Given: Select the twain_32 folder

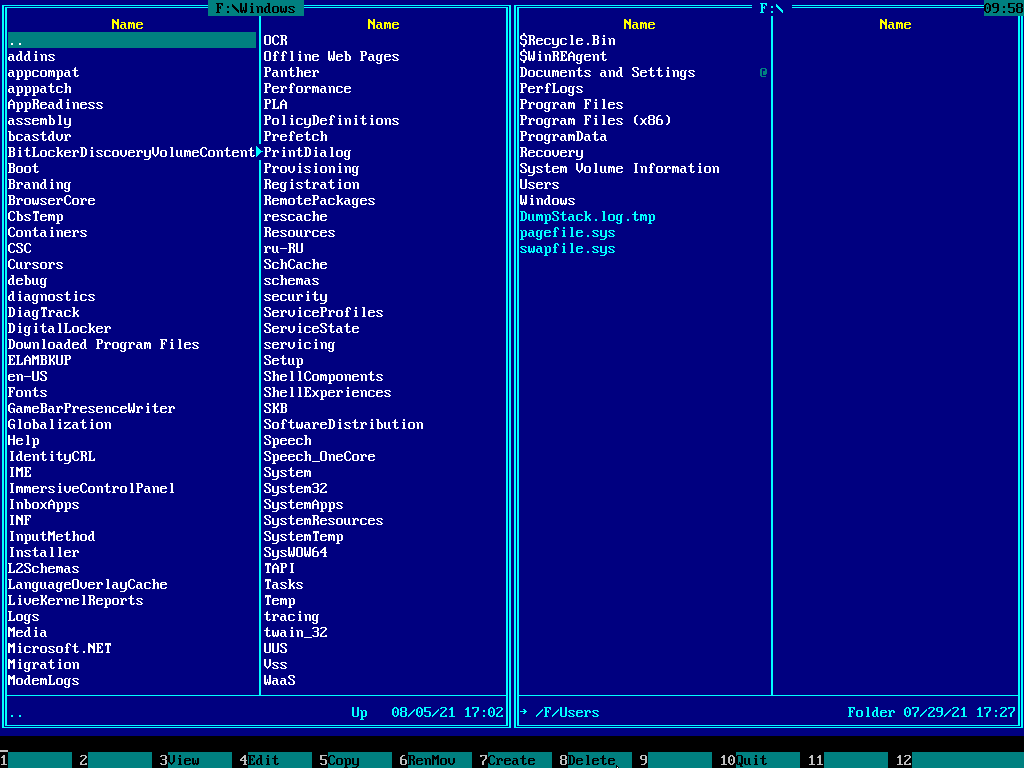Looking at the screenshot, I should pos(295,633).
